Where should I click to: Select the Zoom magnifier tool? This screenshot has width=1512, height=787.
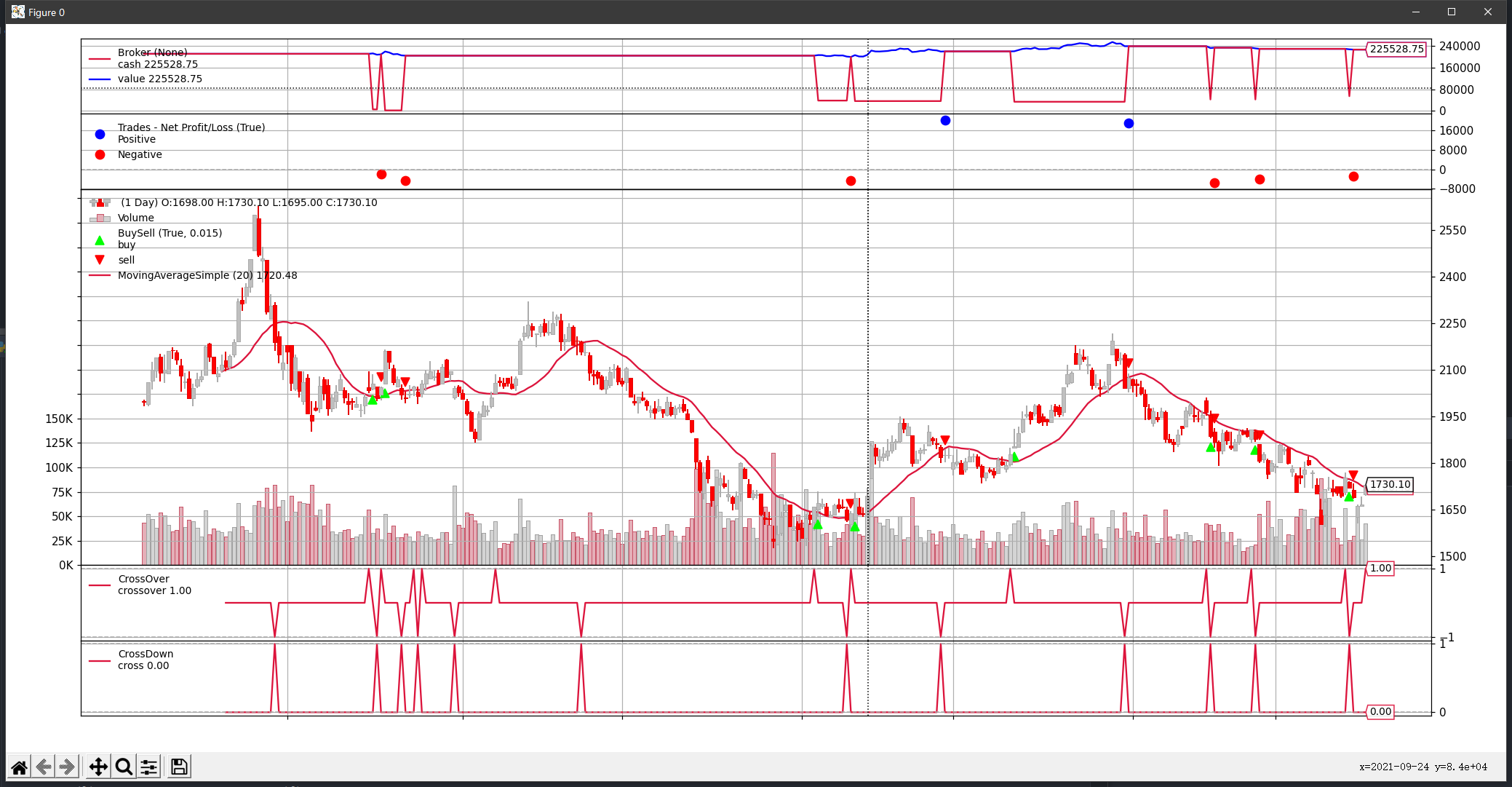click(124, 767)
